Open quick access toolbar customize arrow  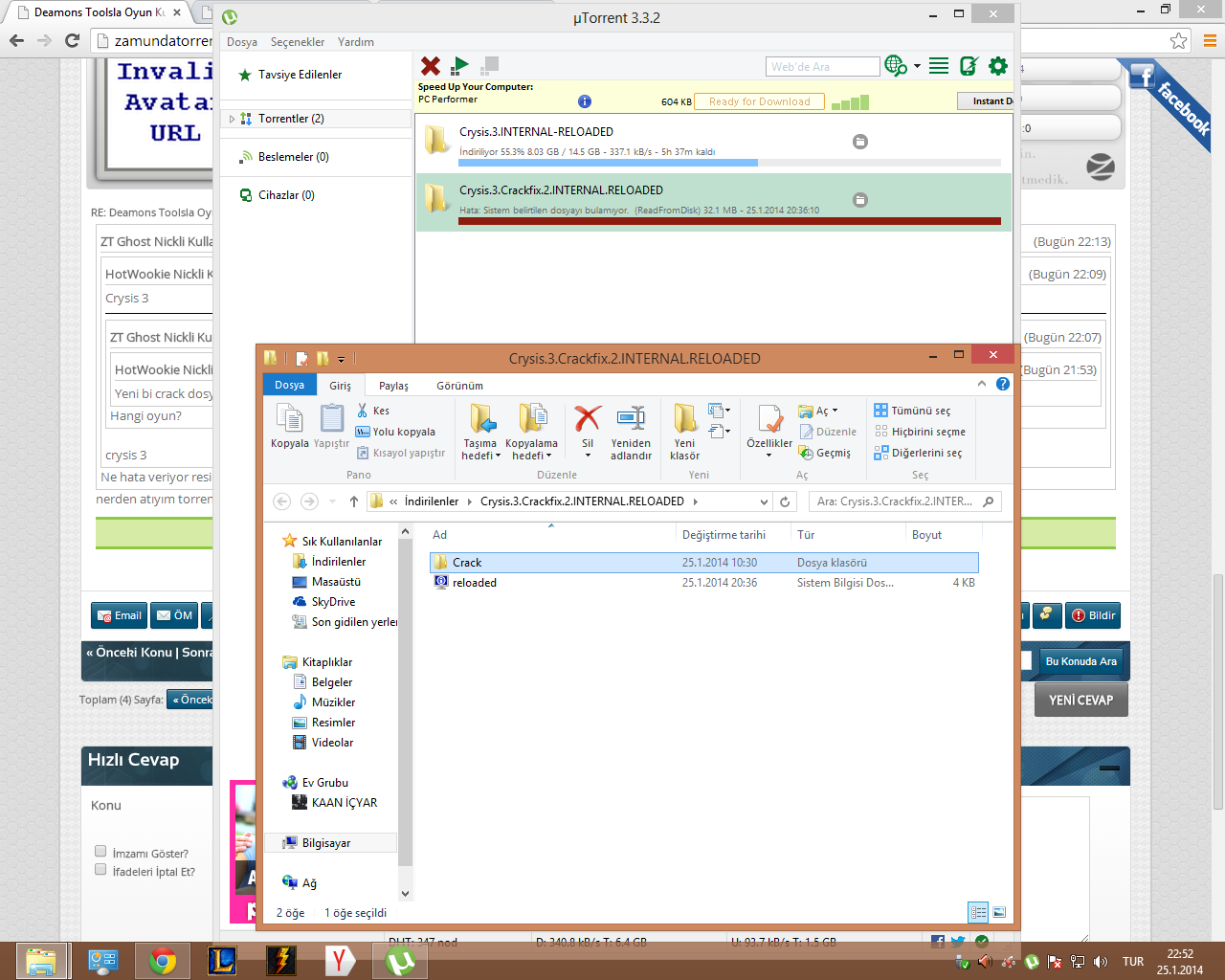[341, 360]
